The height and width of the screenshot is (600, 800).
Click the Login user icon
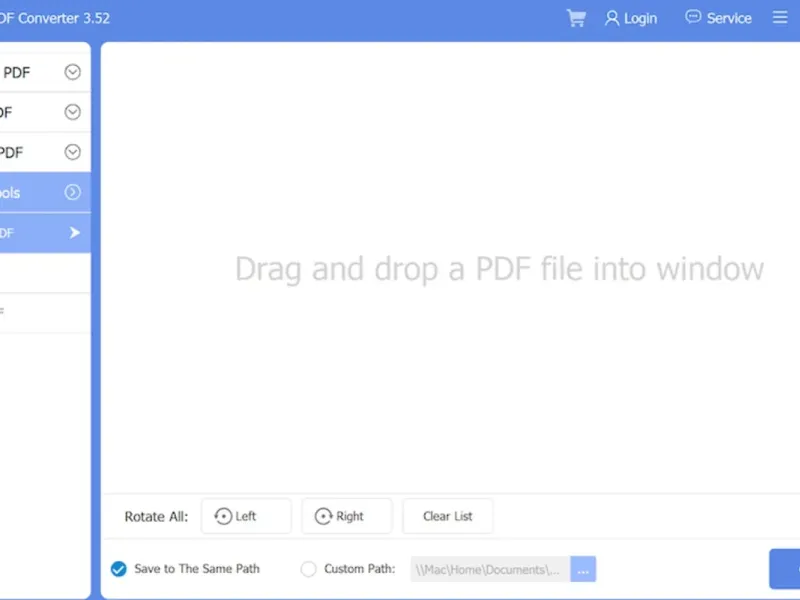[611, 18]
